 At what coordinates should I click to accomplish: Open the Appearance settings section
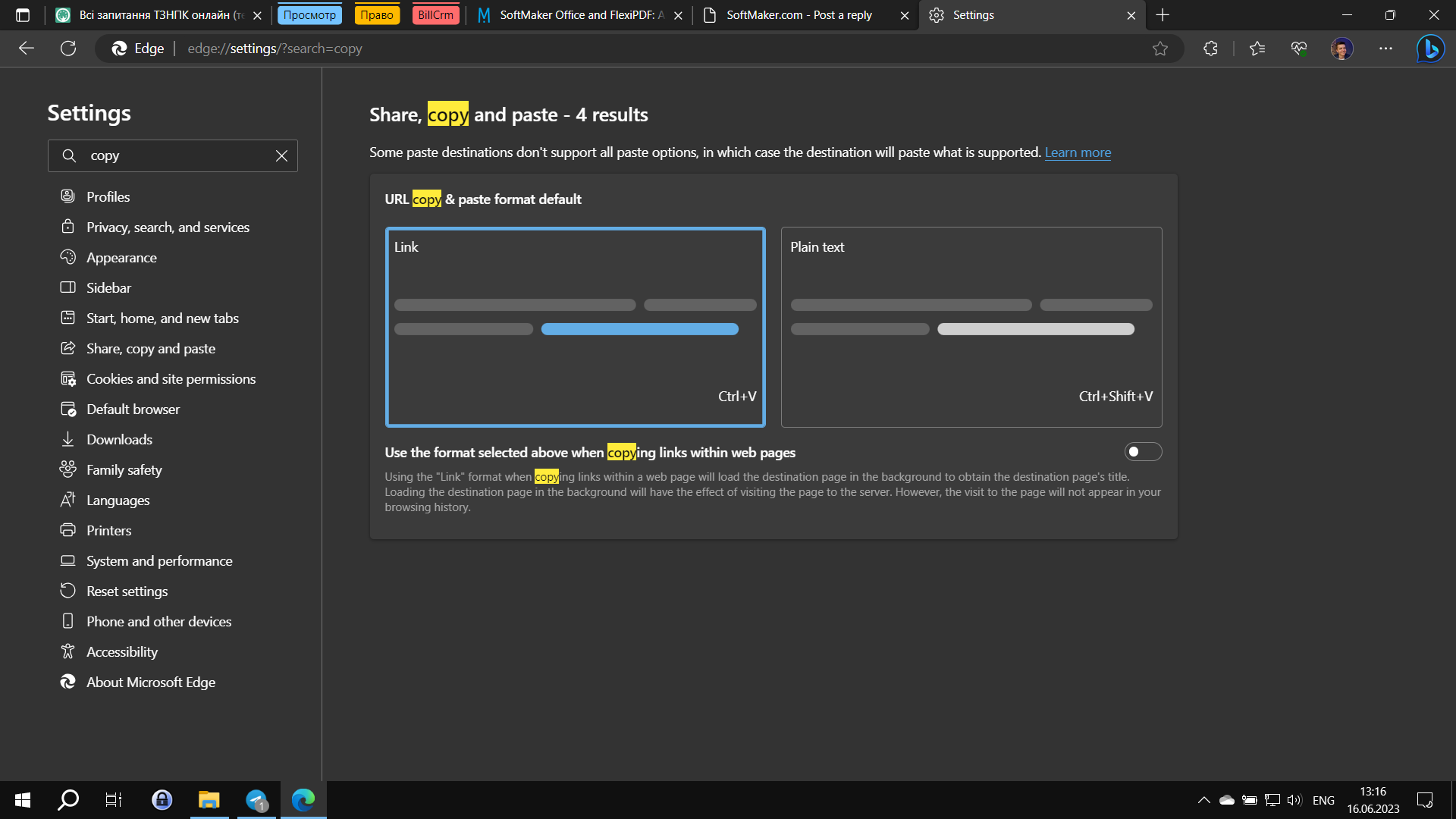point(121,258)
